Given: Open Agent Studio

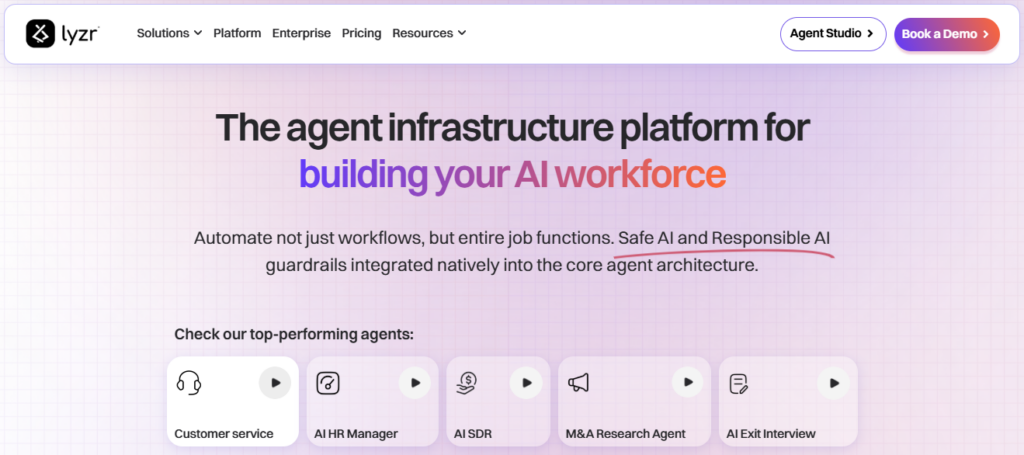Looking at the screenshot, I should click(x=833, y=34).
